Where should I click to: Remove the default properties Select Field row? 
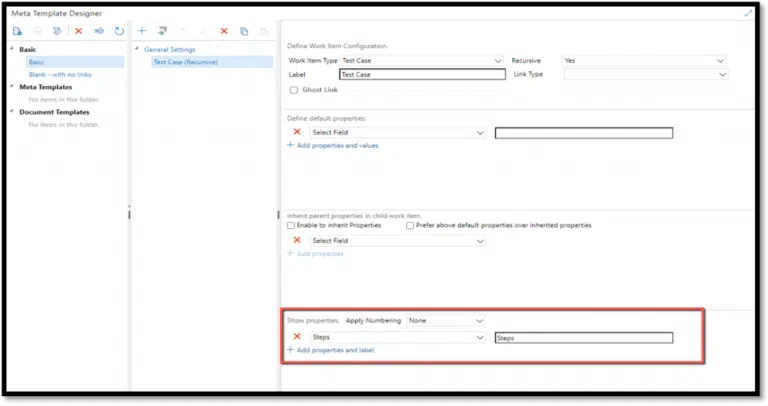point(297,132)
